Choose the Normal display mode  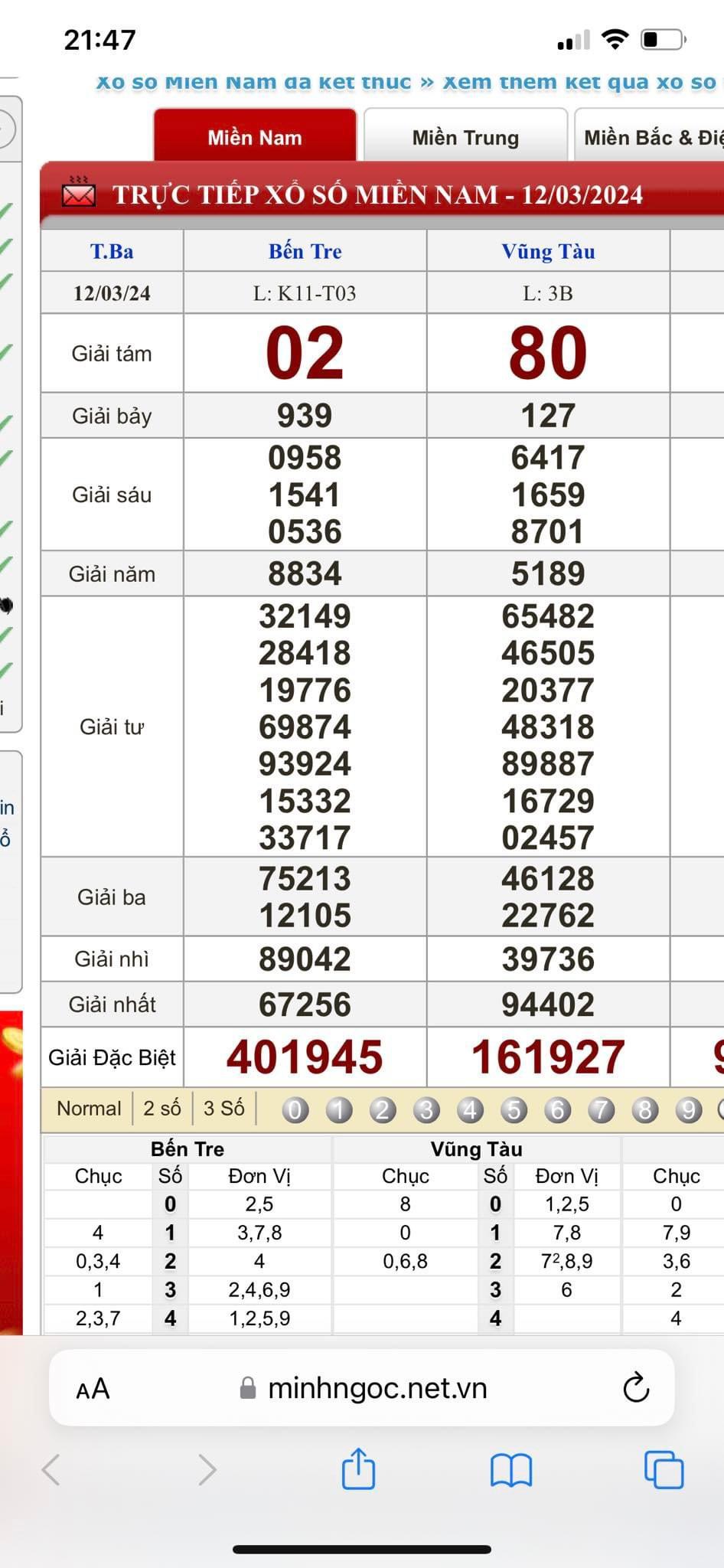[x=89, y=1109]
